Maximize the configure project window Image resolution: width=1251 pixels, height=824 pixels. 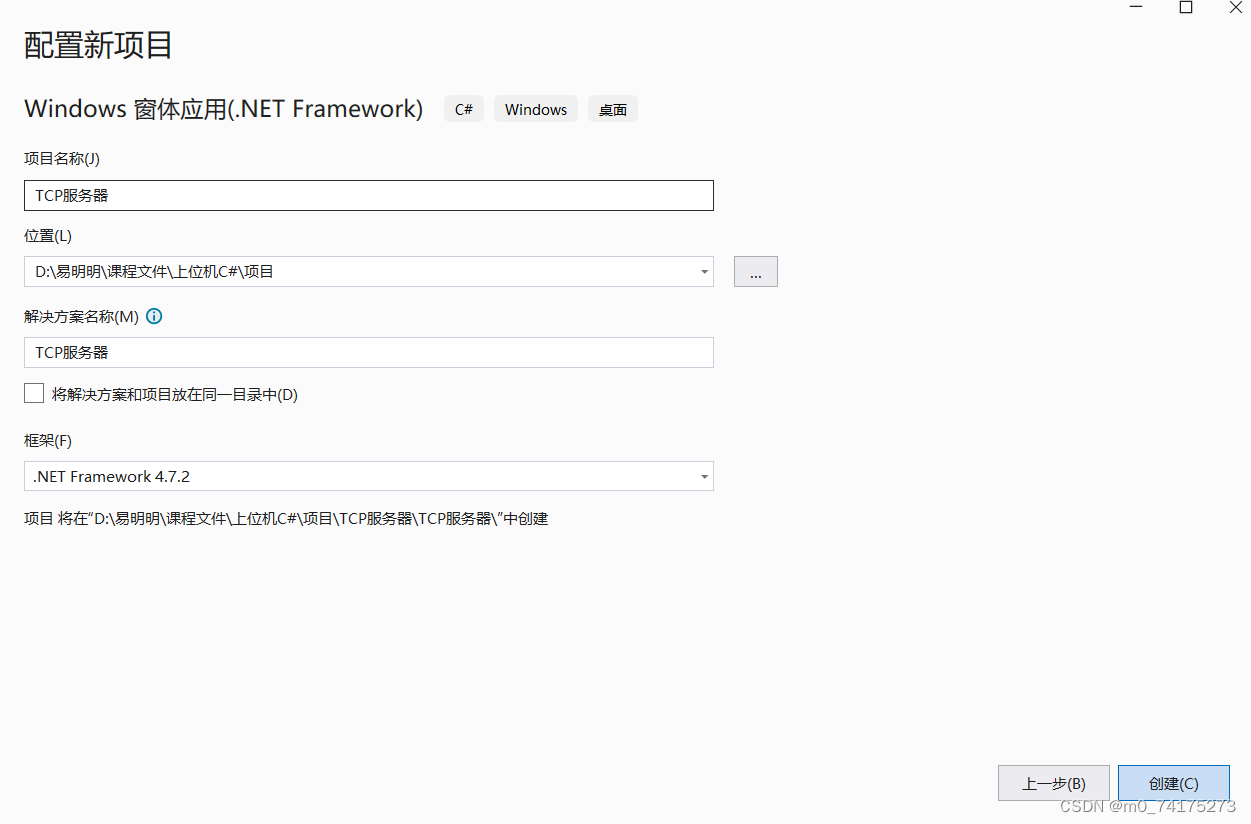tap(1185, 7)
